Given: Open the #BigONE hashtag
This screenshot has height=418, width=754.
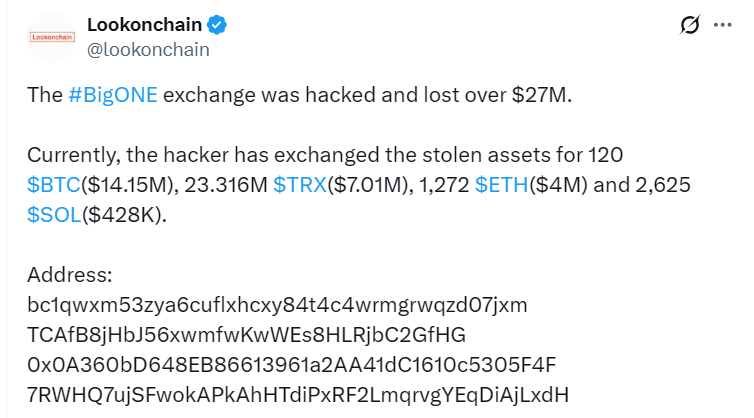Looking at the screenshot, I should point(113,95).
